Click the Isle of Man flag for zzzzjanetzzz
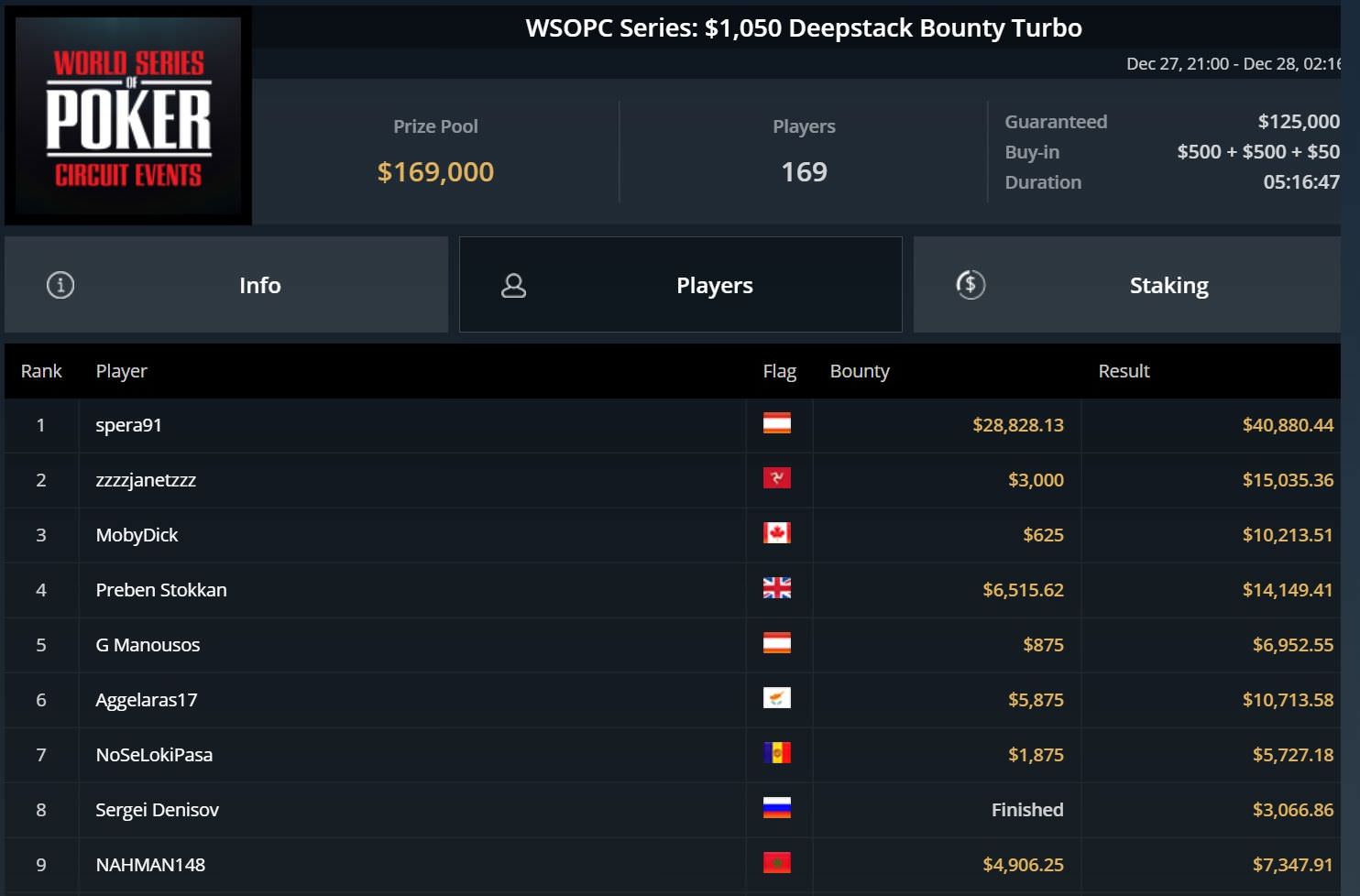The height and width of the screenshot is (896, 1360). 777,478
